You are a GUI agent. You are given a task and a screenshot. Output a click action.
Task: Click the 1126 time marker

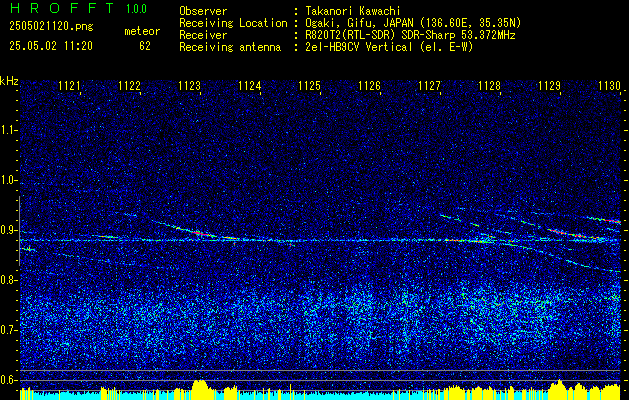[x=369, y=85]
